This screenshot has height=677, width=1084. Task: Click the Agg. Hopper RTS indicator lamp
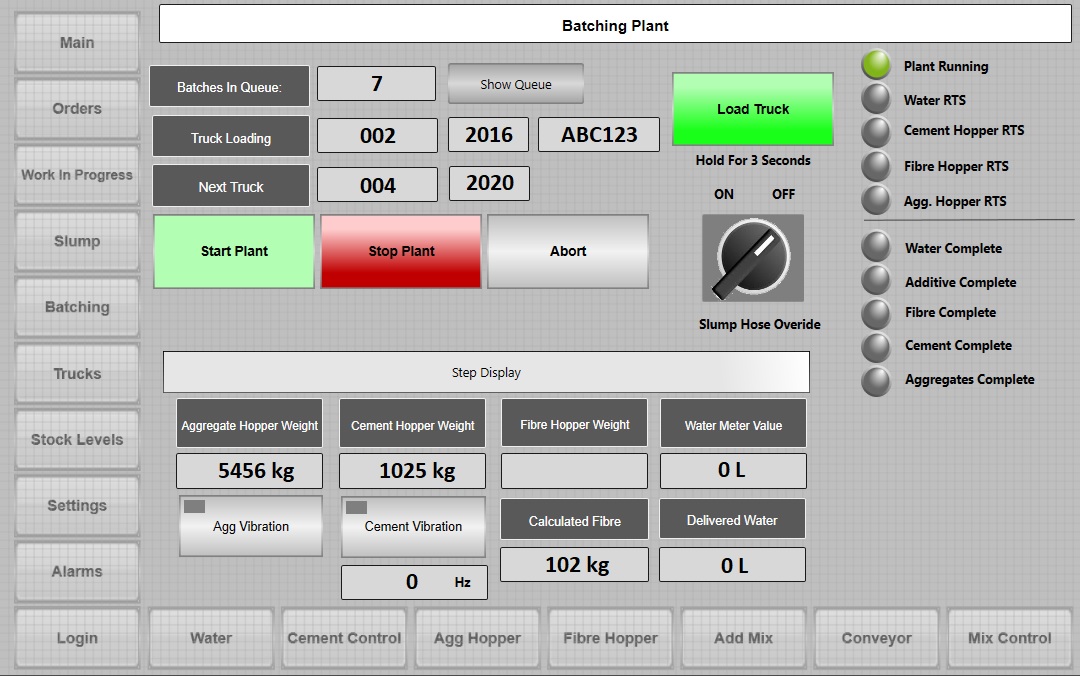click(x=876, y=200)
